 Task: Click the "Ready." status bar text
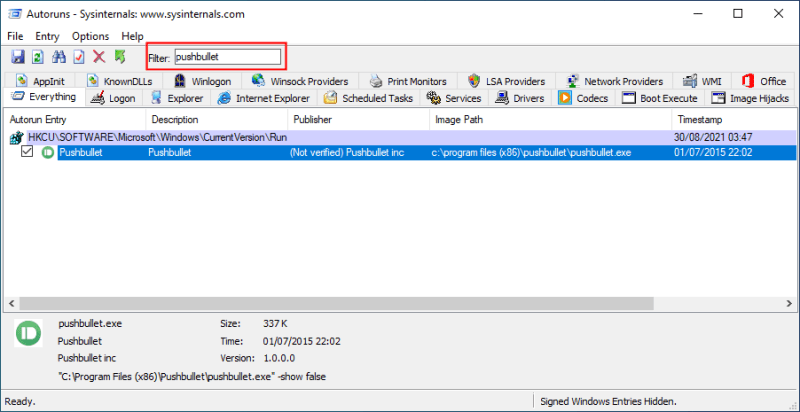pyautogui.click(x=21, y=401)
